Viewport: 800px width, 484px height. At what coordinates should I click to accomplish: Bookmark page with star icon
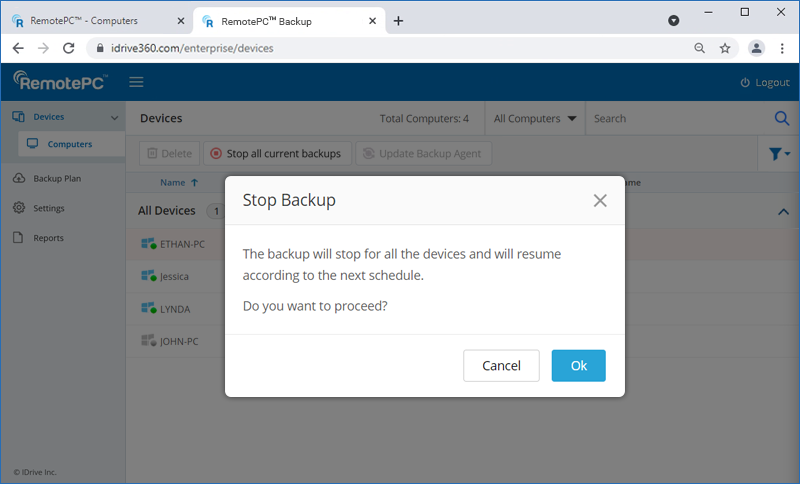pos(725,48)
